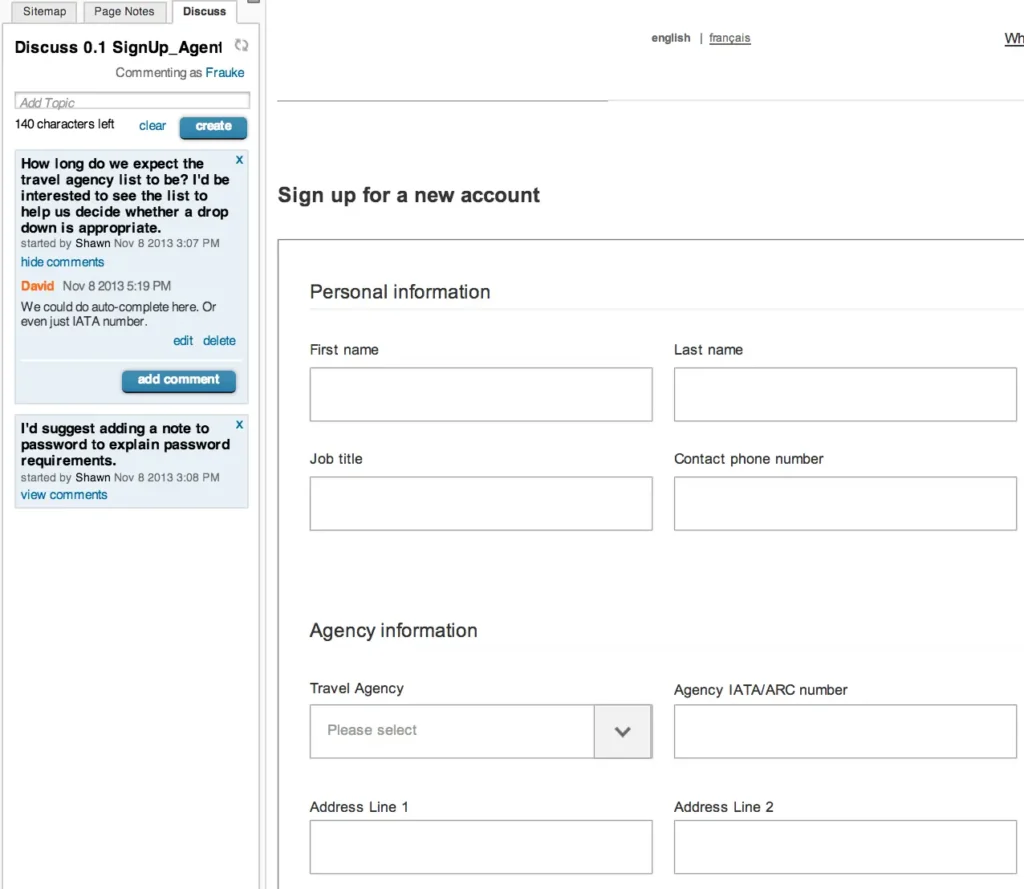The image size is (1024, 889).
Task: Select the Discuss tab
Action: pos(204,12)
